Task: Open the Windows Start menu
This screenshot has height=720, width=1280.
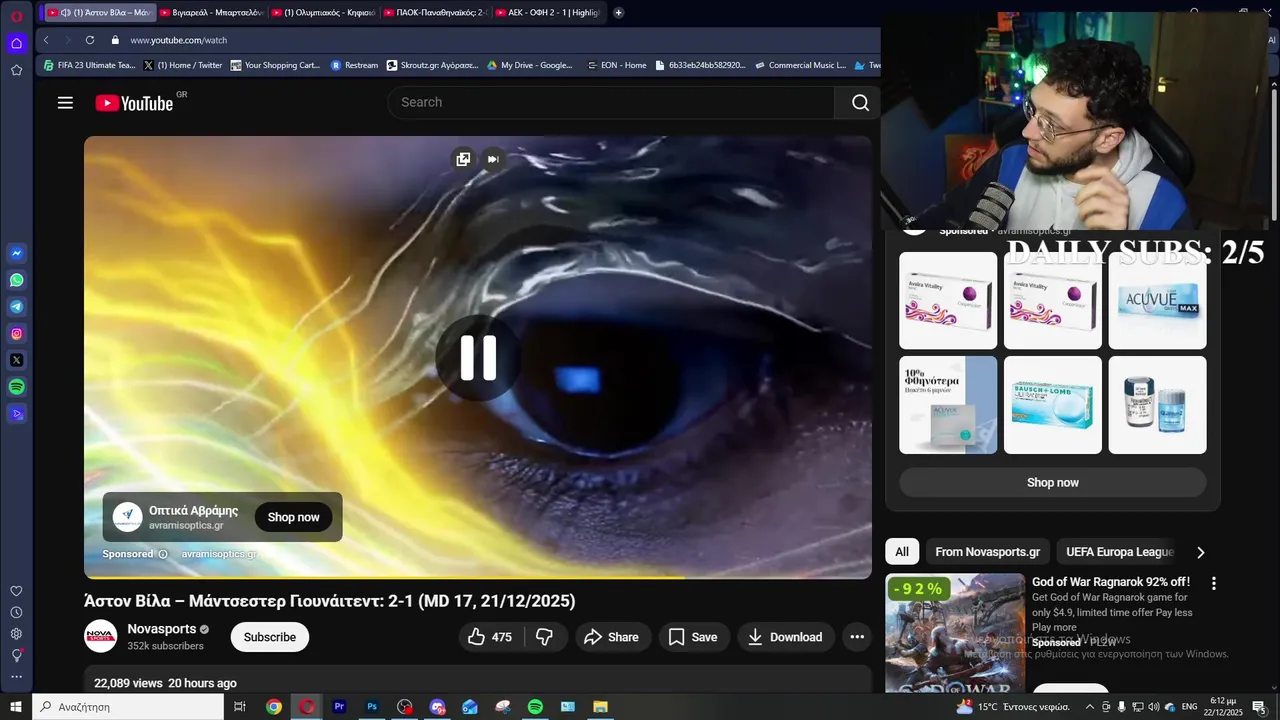Action: (x=16, y=707)
